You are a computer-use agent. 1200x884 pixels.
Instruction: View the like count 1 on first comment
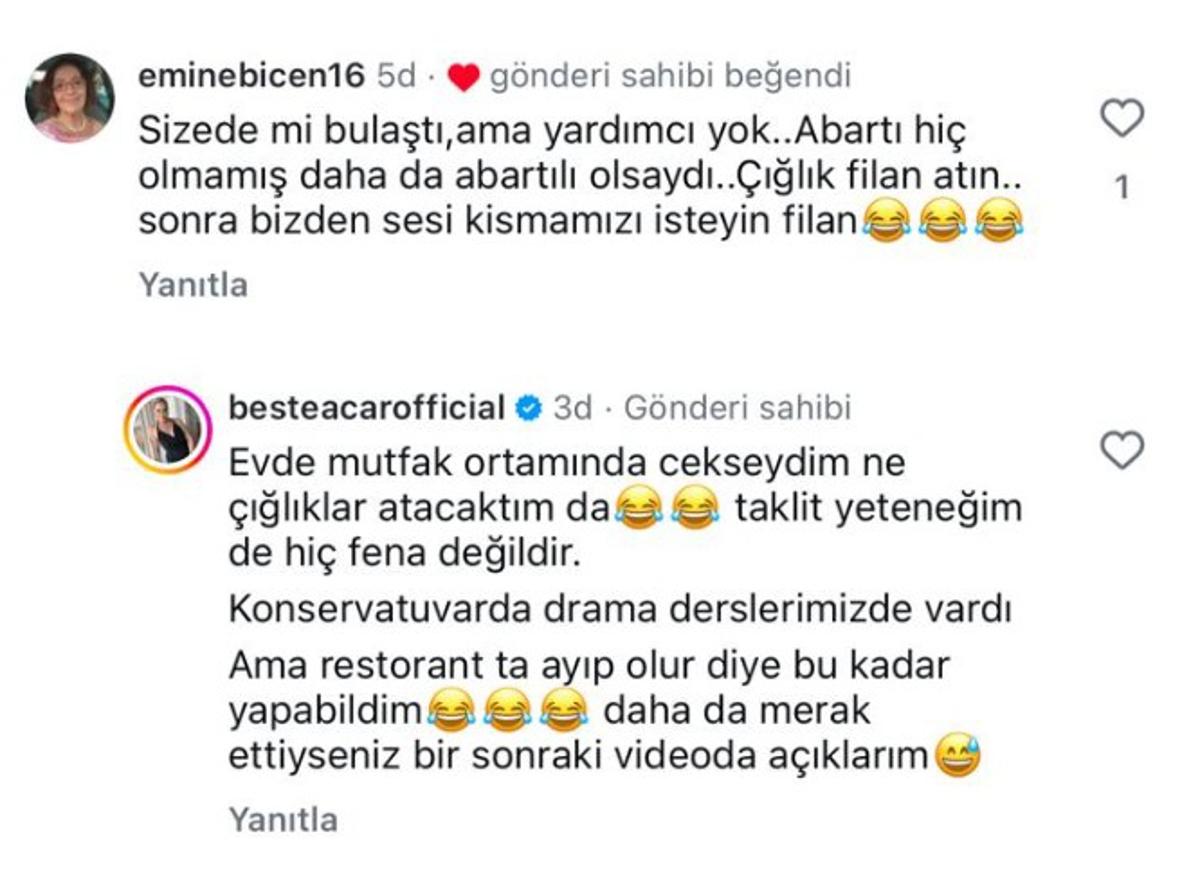point(1122,188)
